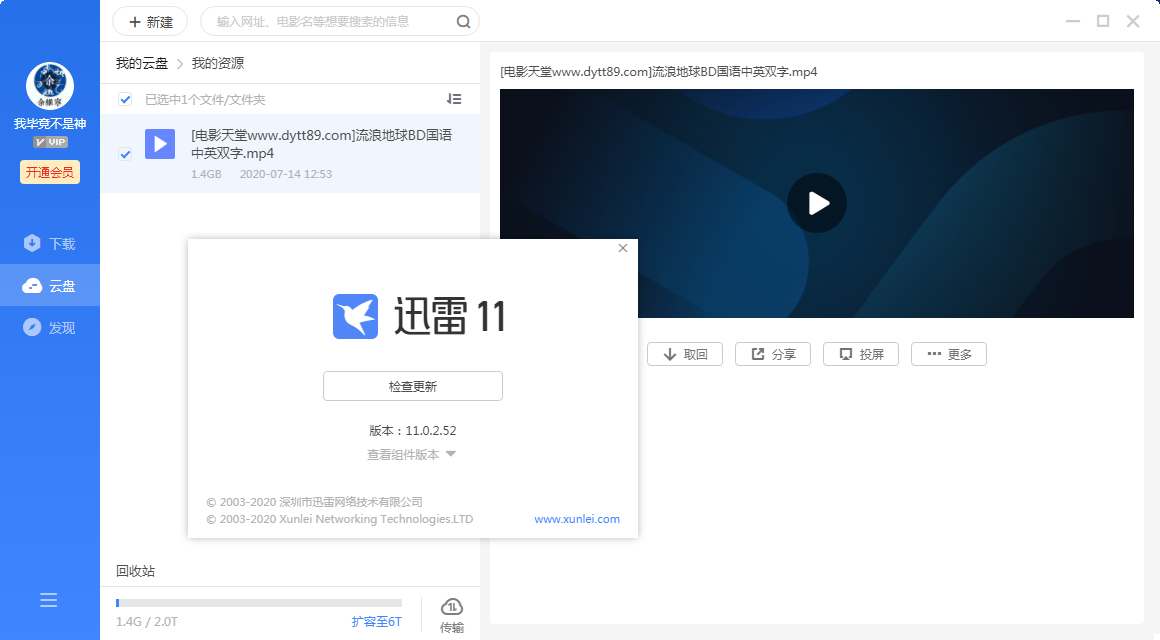
Task: Click 检查更新 check update button
Action: [x=413, y=386]
